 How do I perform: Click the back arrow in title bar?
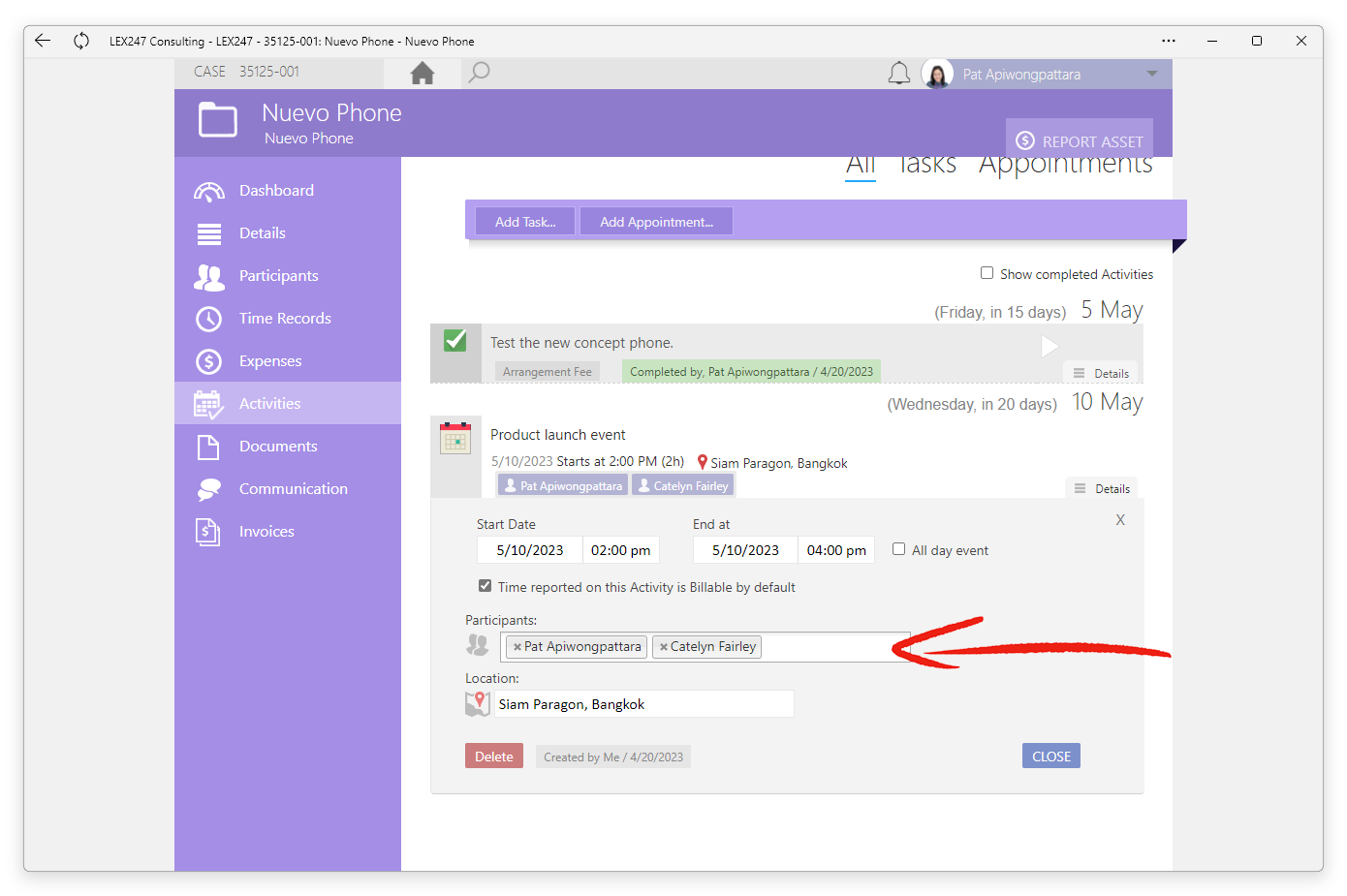pos(43,41)
